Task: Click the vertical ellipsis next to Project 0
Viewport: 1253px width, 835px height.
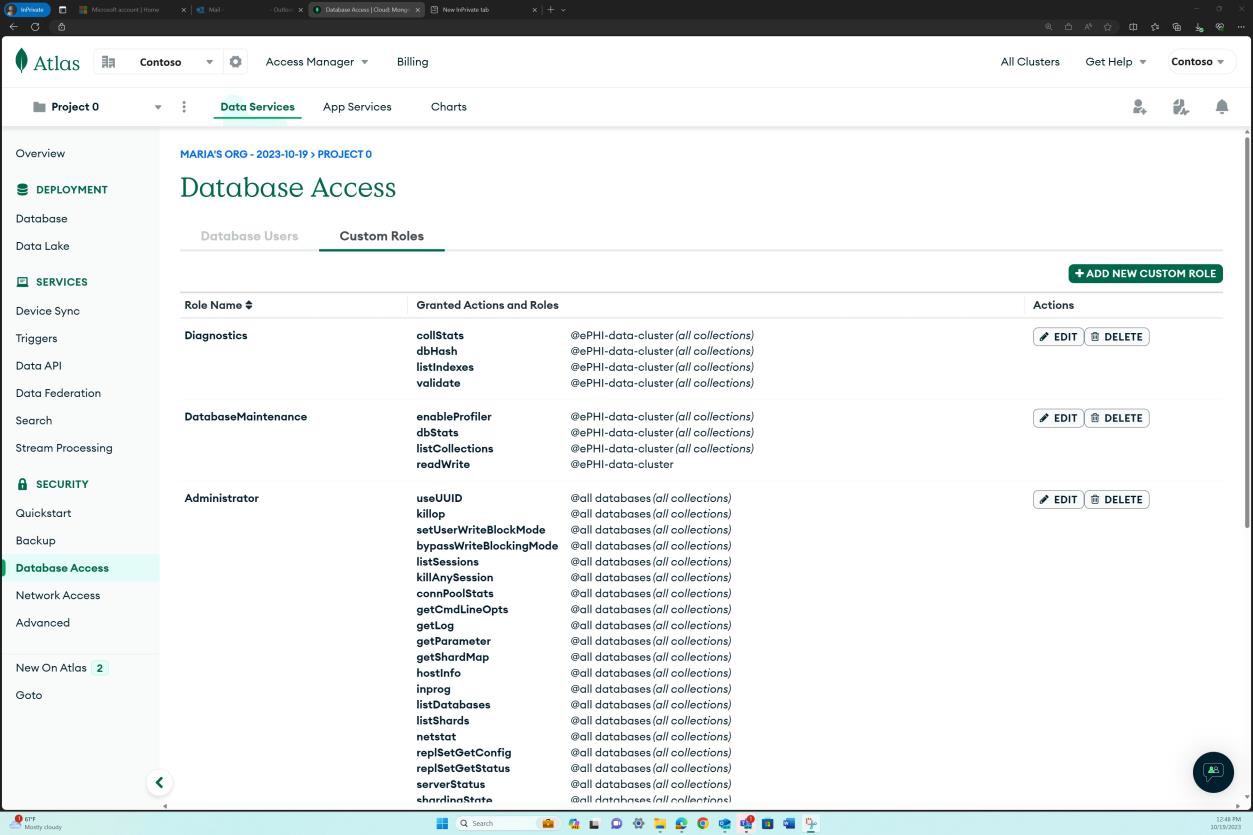Action: click(183, 106)
